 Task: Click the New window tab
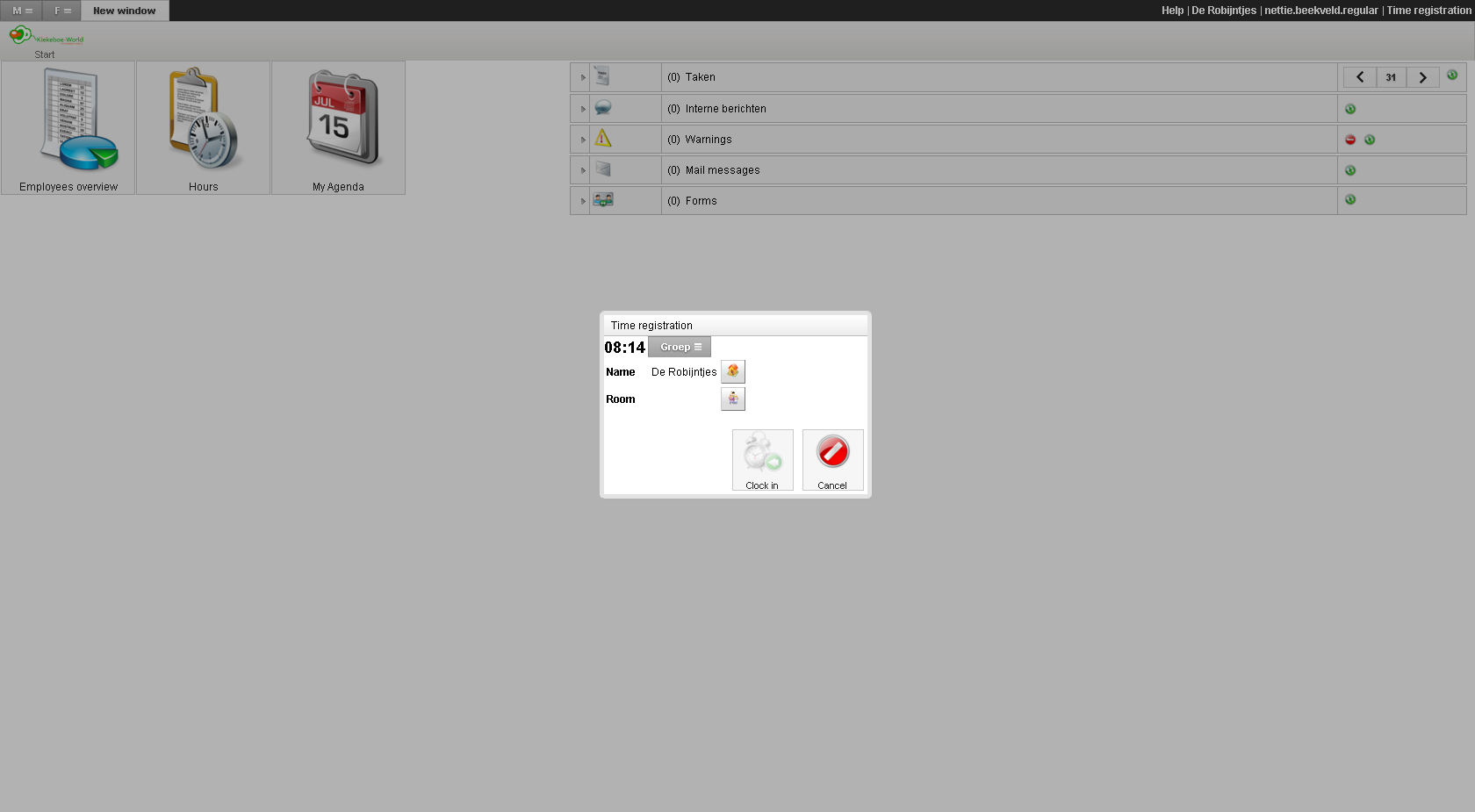[125, 11]
